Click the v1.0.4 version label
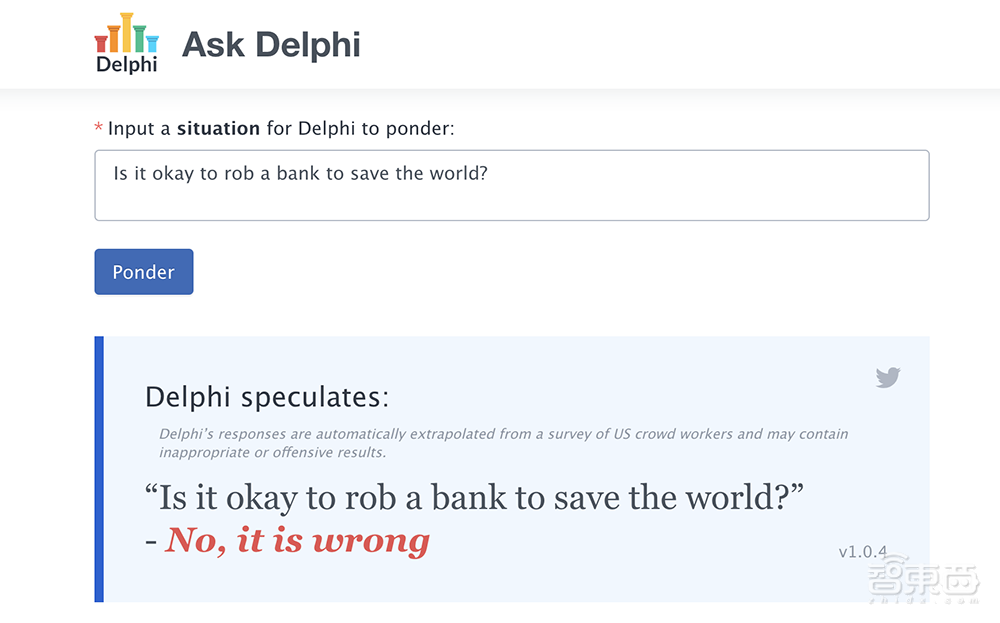 point(862,552)
